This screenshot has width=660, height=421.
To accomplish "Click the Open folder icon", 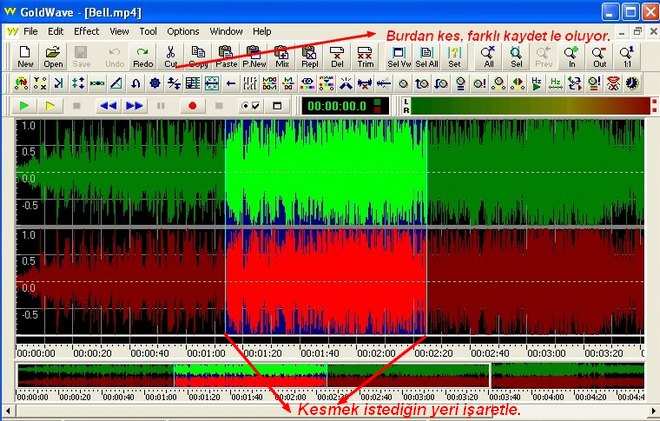I will 53,57.
